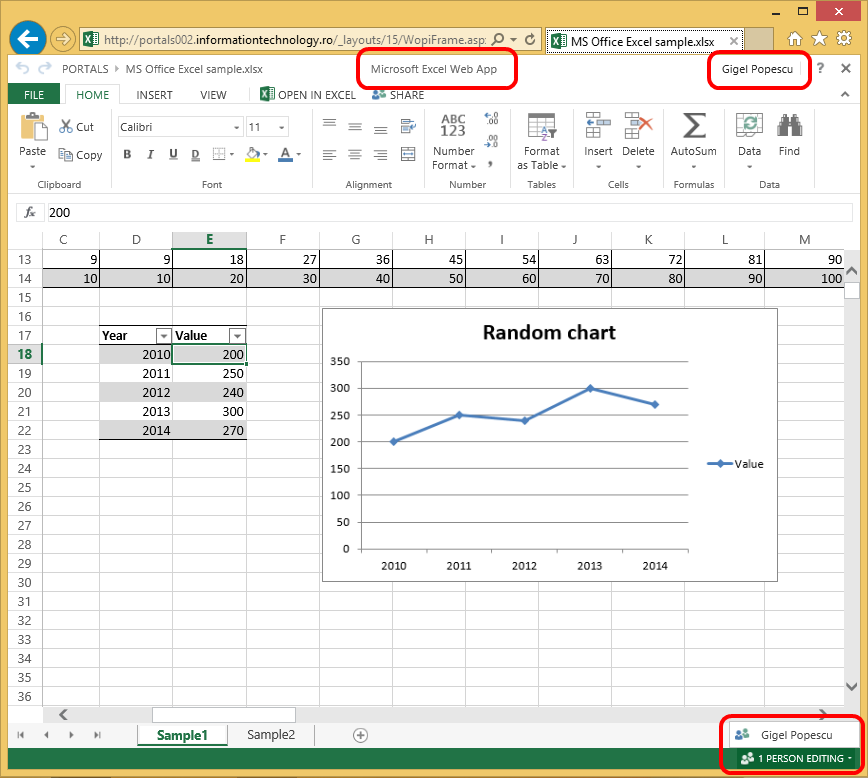Open the Data refresh menu
This screenshot has height=778, width=868.
[750, 141]
